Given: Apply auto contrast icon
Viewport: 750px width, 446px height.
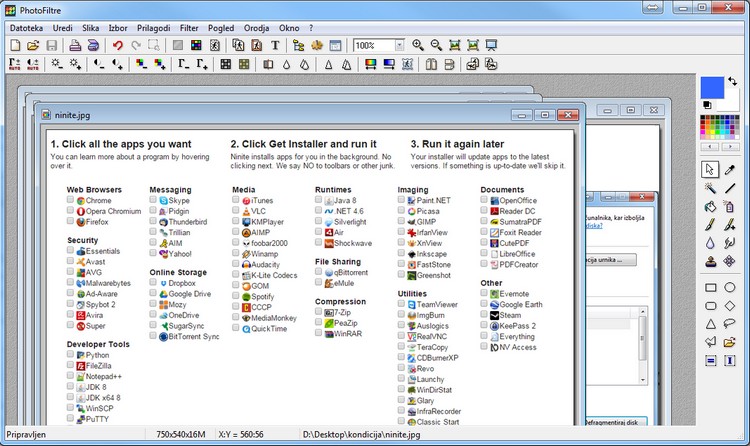Looking at the screenshot, I should point(33,64).
